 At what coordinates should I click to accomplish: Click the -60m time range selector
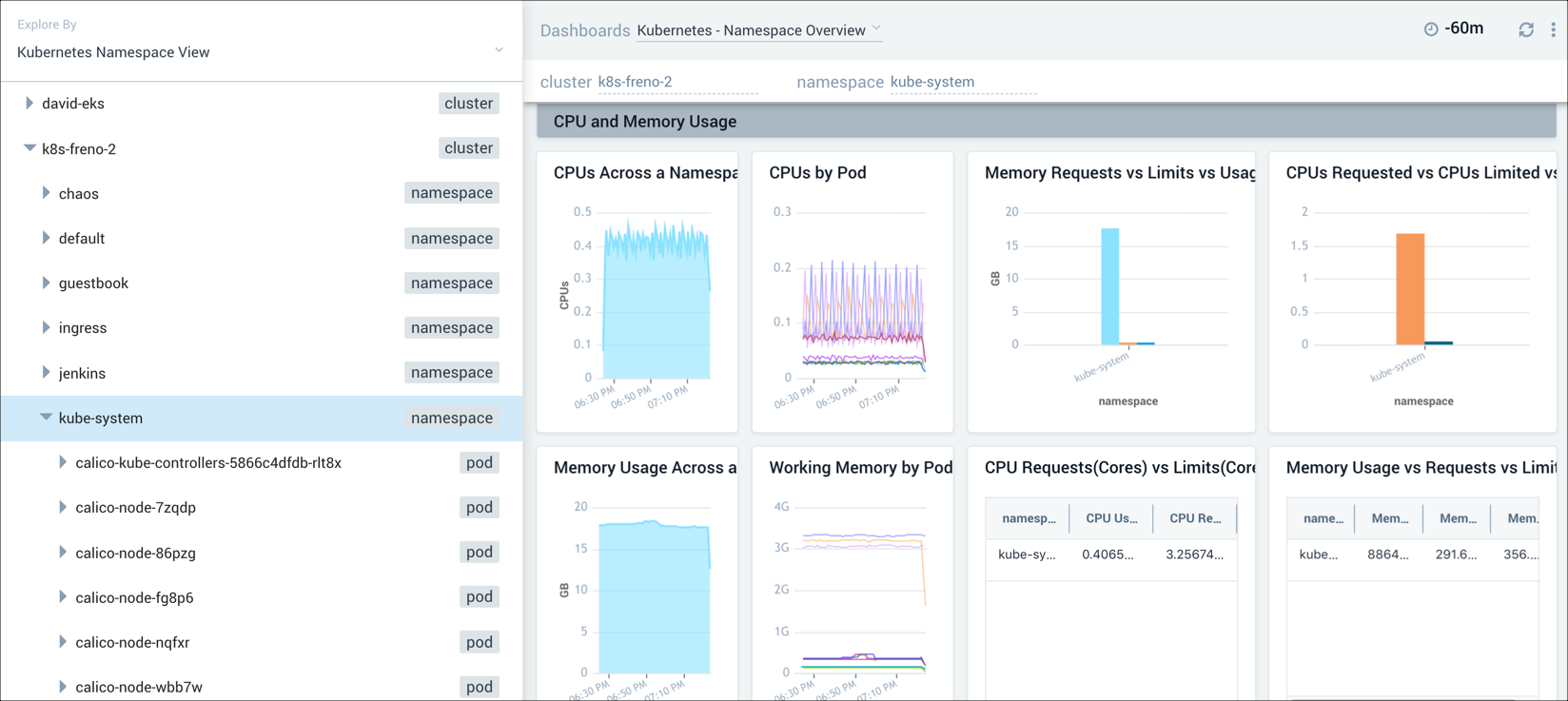tap(1463, 29)
